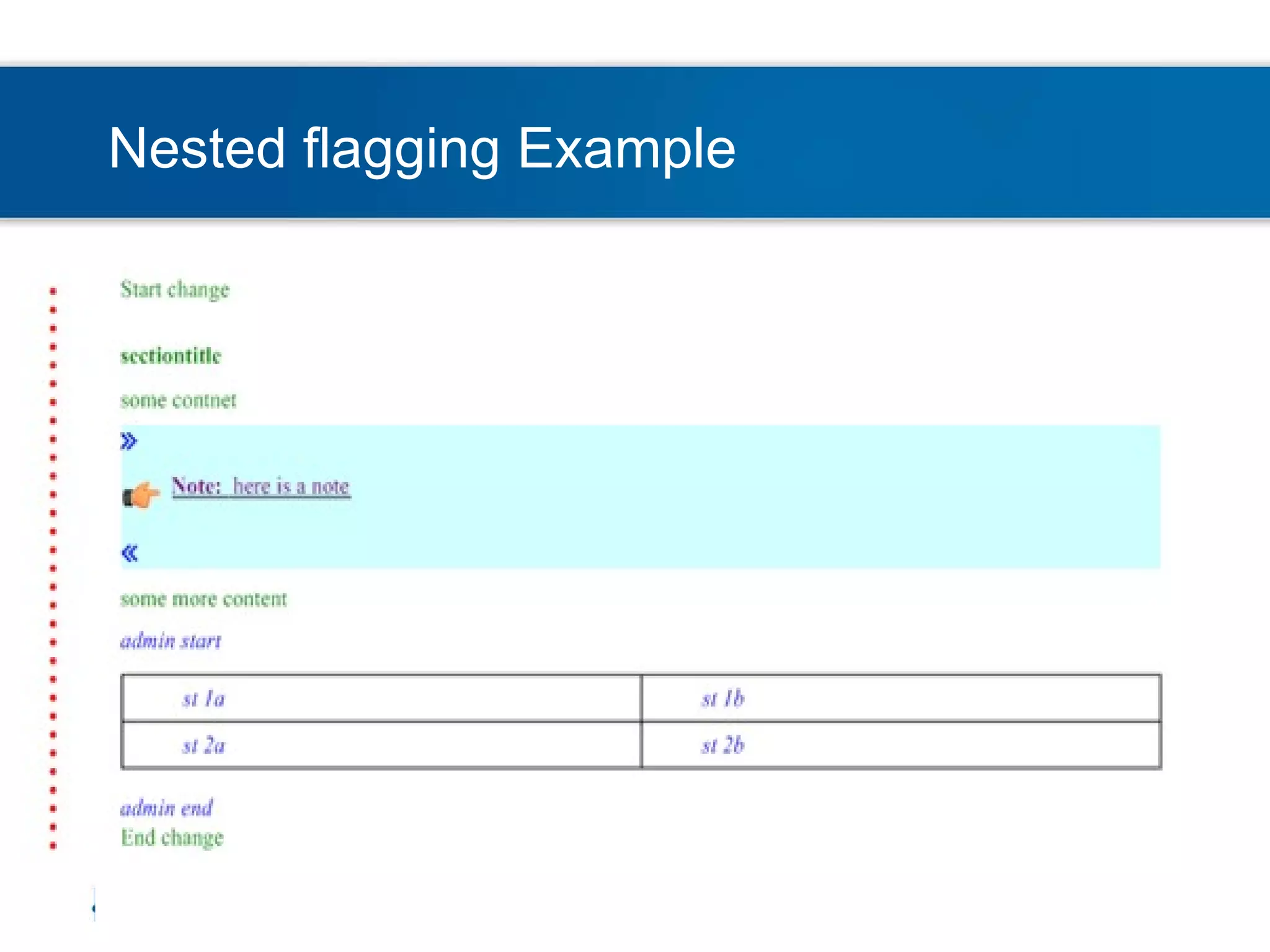The height and width of the screenshot is (952, 1270).
Task: Select table cell 'st 2a'
Action: [382, 745]
